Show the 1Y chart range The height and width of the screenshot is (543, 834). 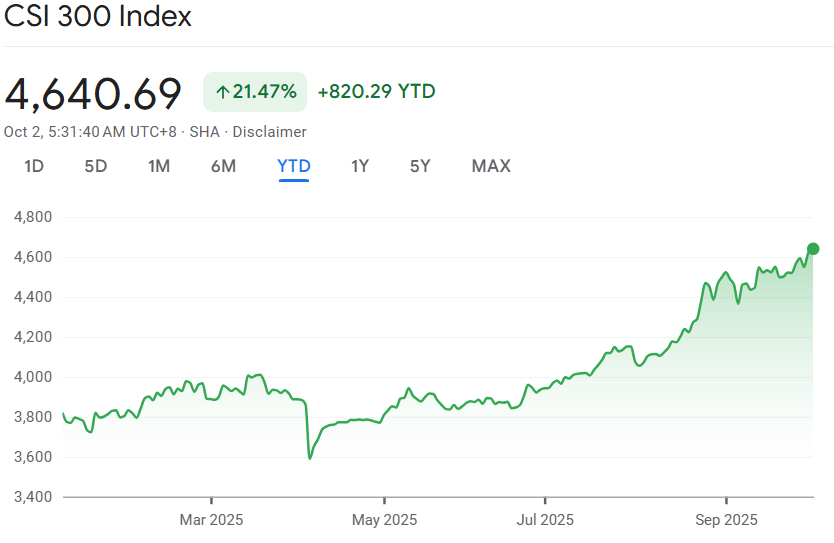(x=360, y=166)
